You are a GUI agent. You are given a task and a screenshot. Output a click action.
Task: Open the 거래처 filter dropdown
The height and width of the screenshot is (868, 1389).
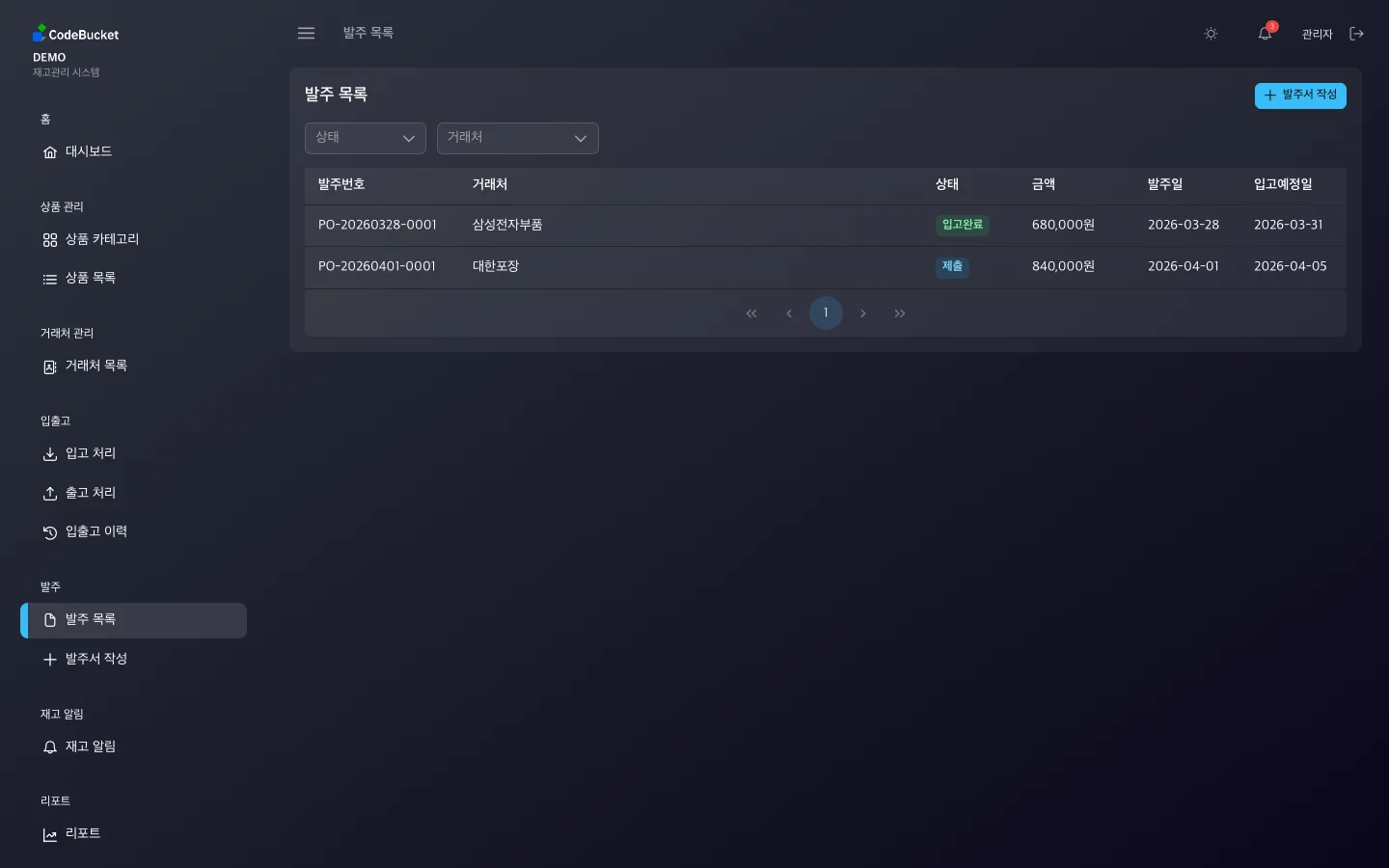click(517, 138)
